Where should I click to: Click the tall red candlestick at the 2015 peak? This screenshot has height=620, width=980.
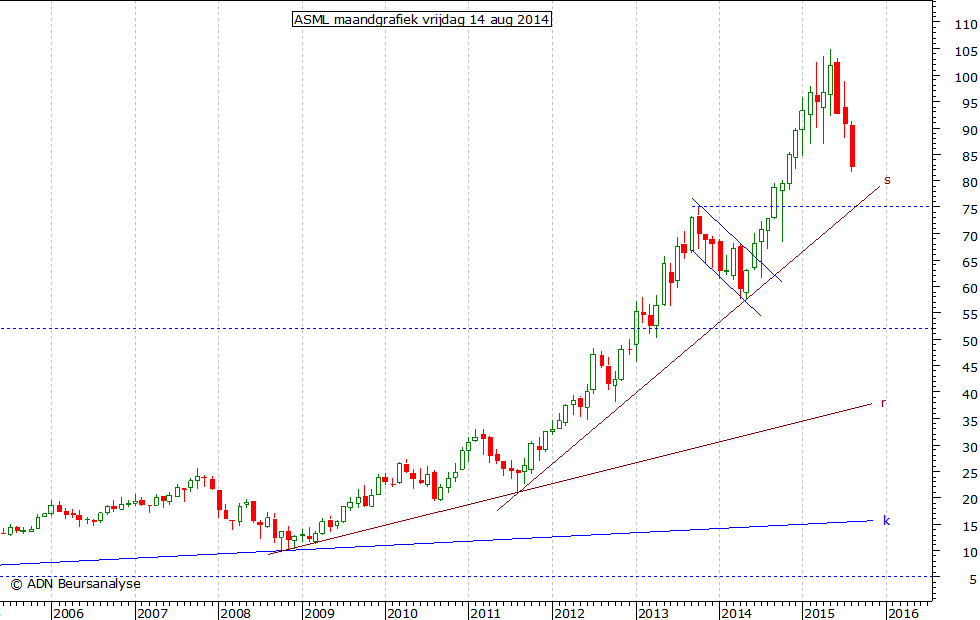point(837,88)
